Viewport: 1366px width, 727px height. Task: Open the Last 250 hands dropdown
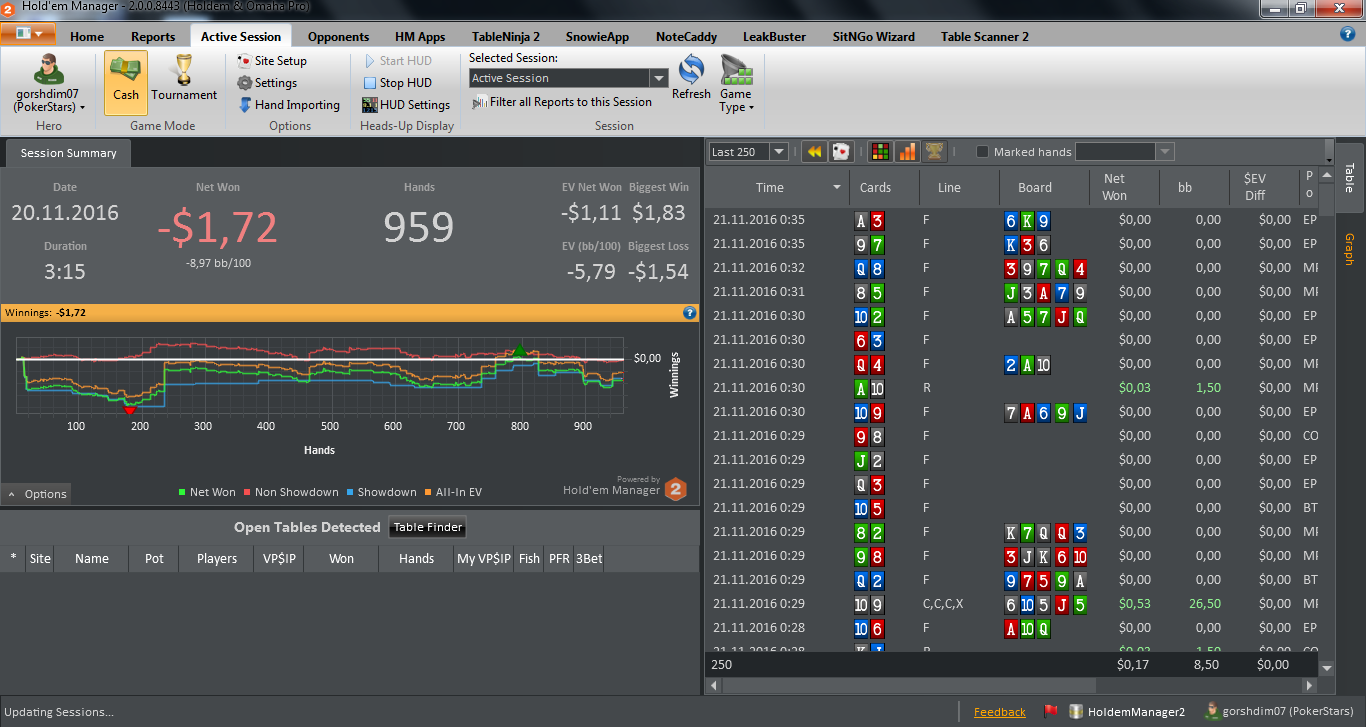[778, 152]
